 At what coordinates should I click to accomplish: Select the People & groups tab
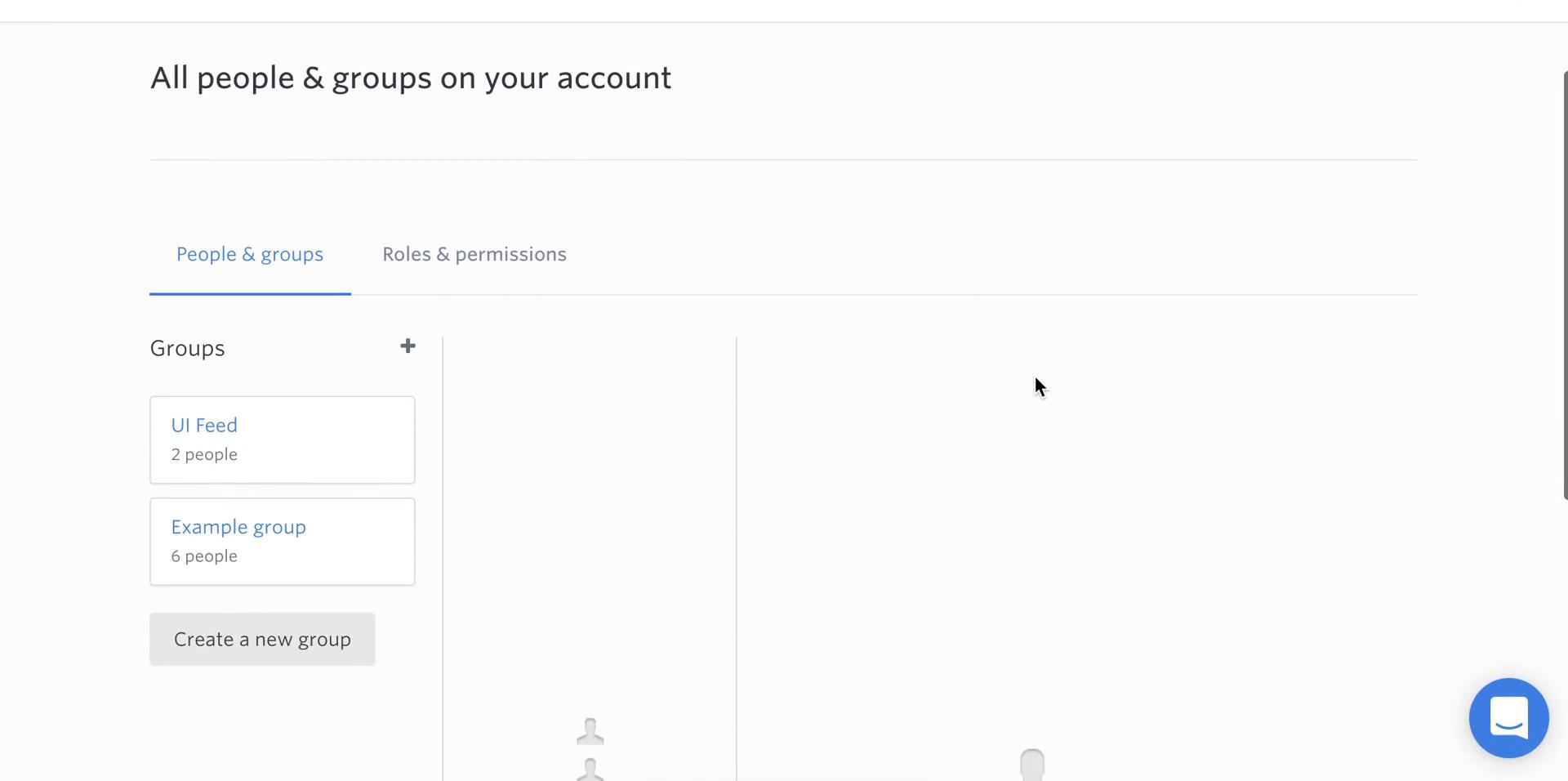coord(250,254)
